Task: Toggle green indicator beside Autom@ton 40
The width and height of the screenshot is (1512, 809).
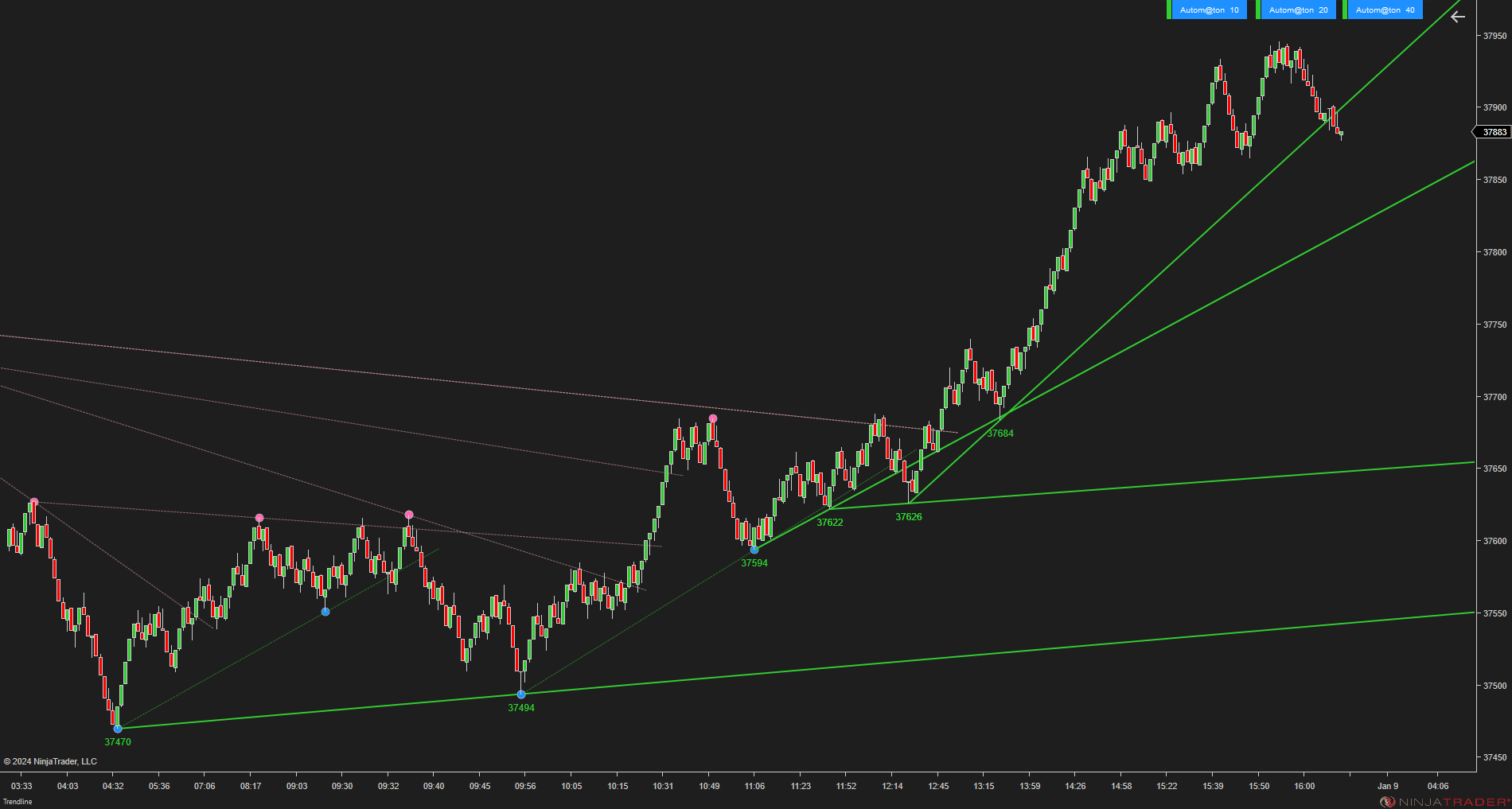Action: point(1345,10)
